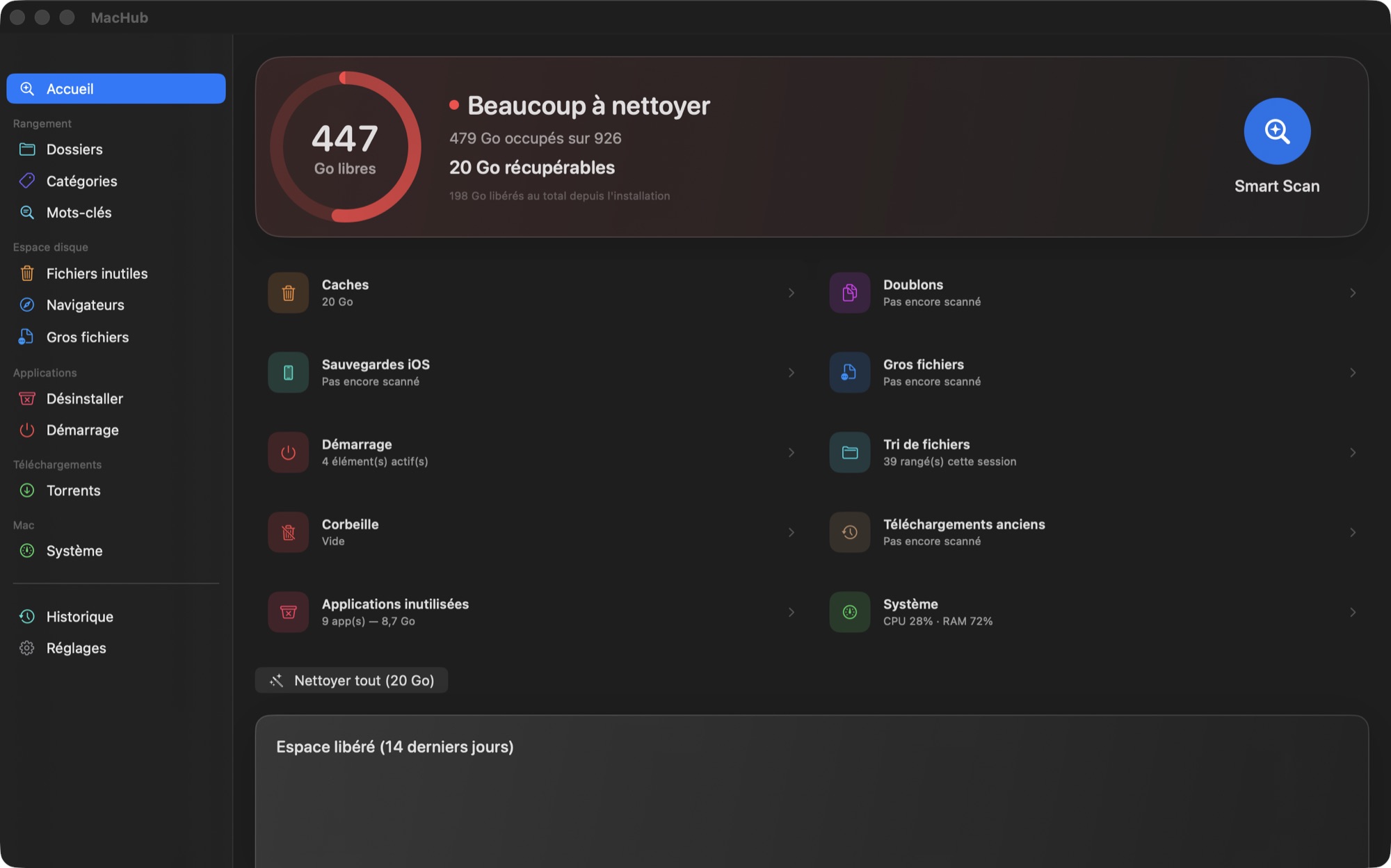
Task: Select Démarrage in the sidebar
Action: (x=116, y=431)
